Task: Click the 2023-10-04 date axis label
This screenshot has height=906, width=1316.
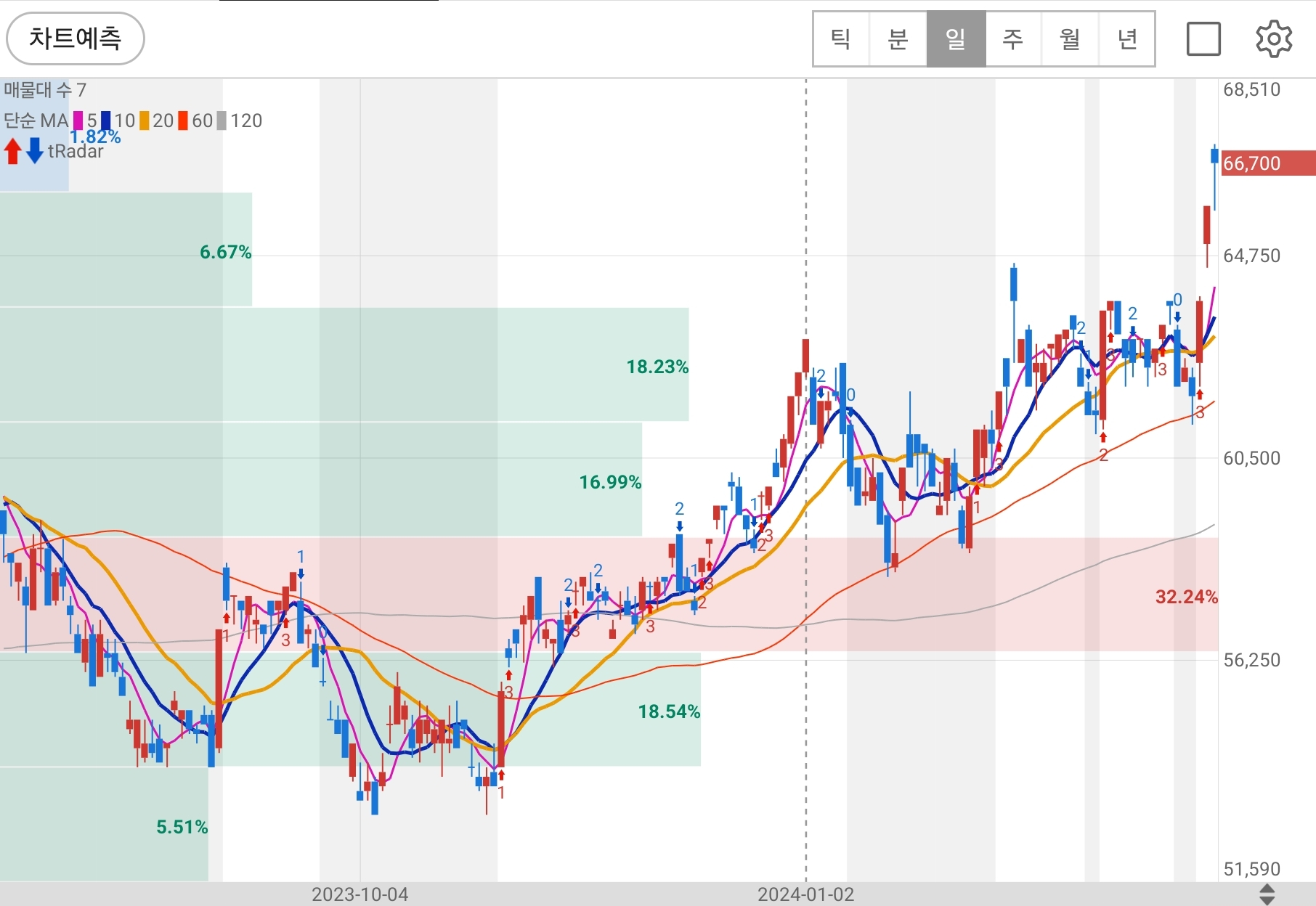Action: pos(360,894)
